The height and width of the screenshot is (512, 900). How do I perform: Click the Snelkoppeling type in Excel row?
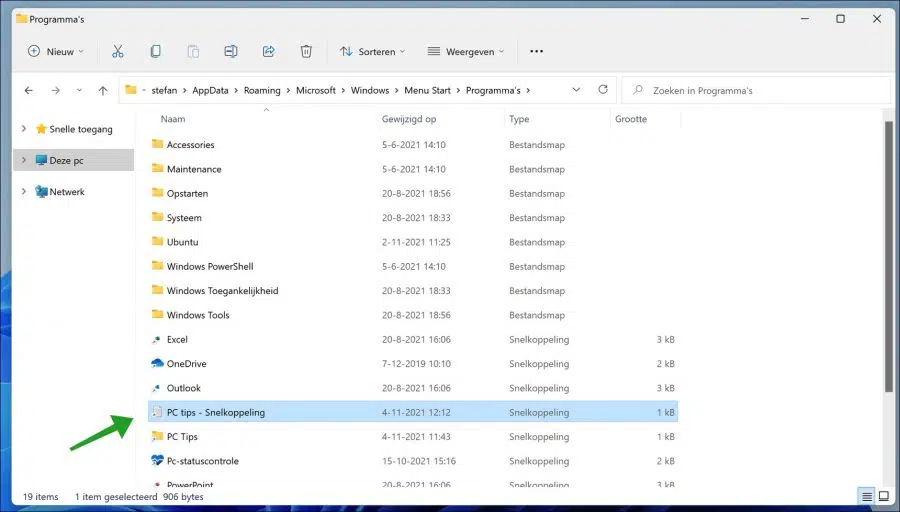pos(539,339)
